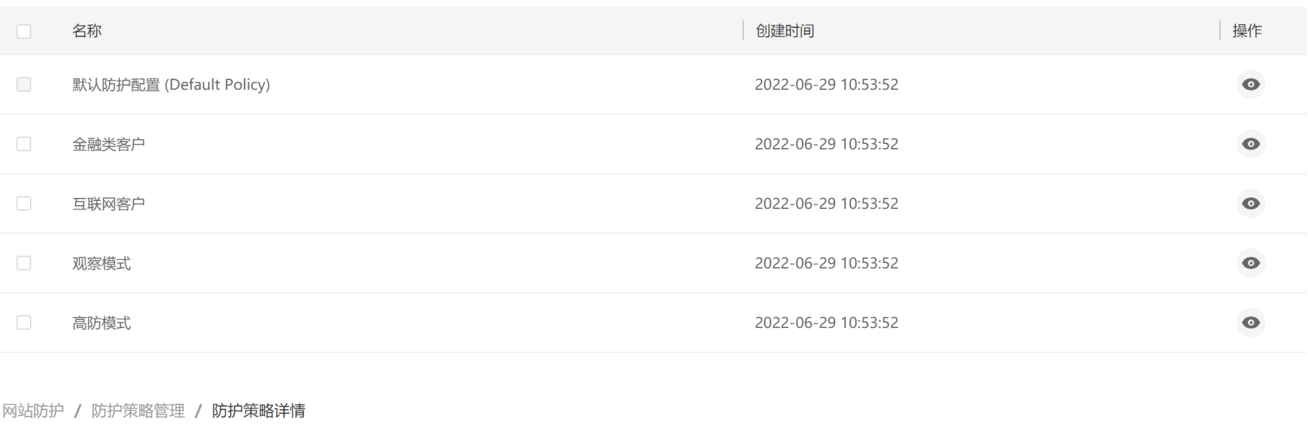The height and width of the screenshot is (434, 1308).
Task: View details of 金融类客户 via eye icon
Action: click(1250, 144)
